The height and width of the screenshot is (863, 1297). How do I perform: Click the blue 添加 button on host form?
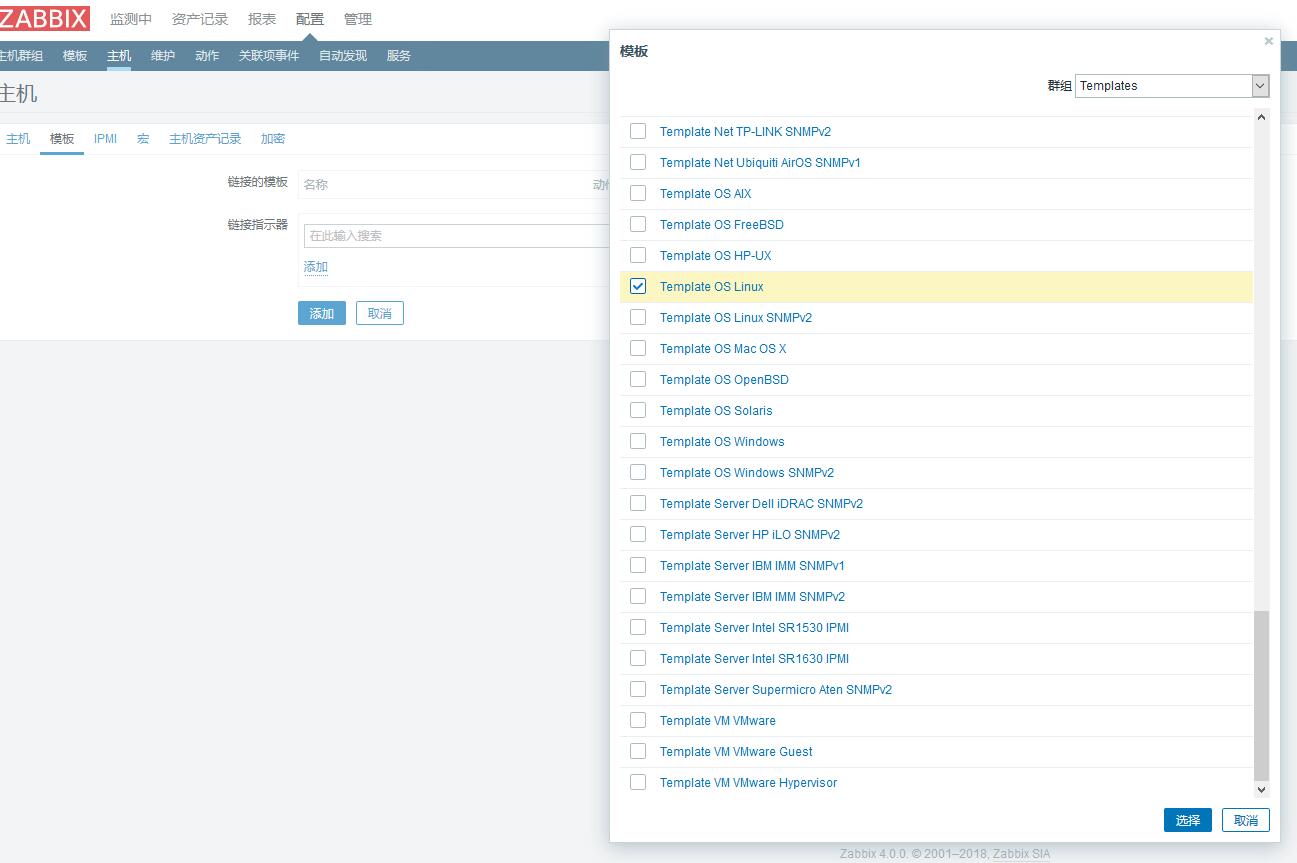click(x=322, y=313)
